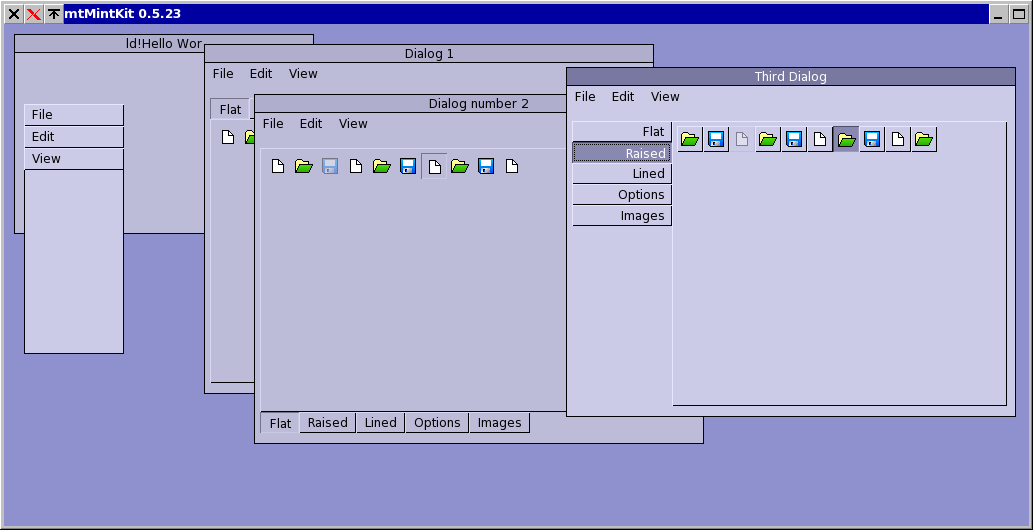Click the pressed open-folder icon in Third Dialog
Viewport: 1033px width, 530px height.
[x=846, y=140]
